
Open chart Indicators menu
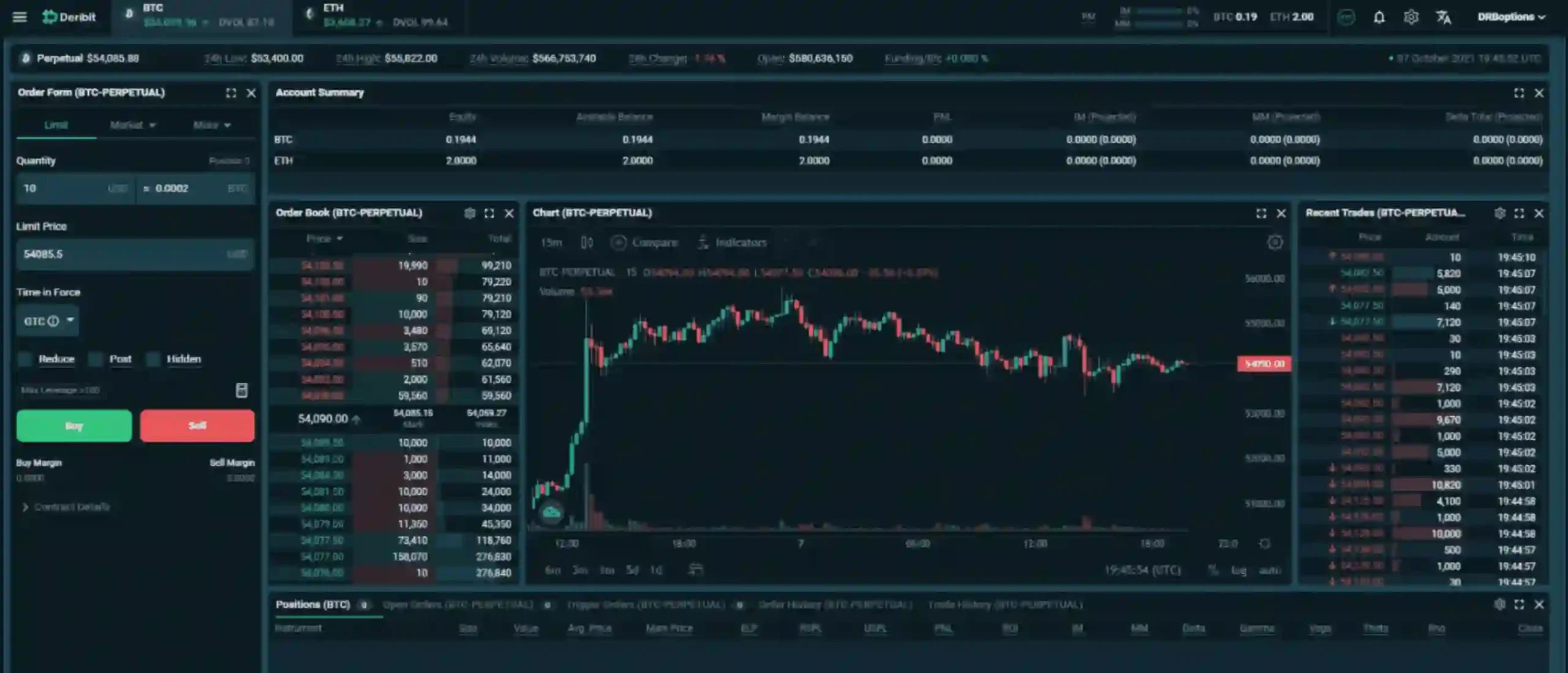(x=733, y=243)
